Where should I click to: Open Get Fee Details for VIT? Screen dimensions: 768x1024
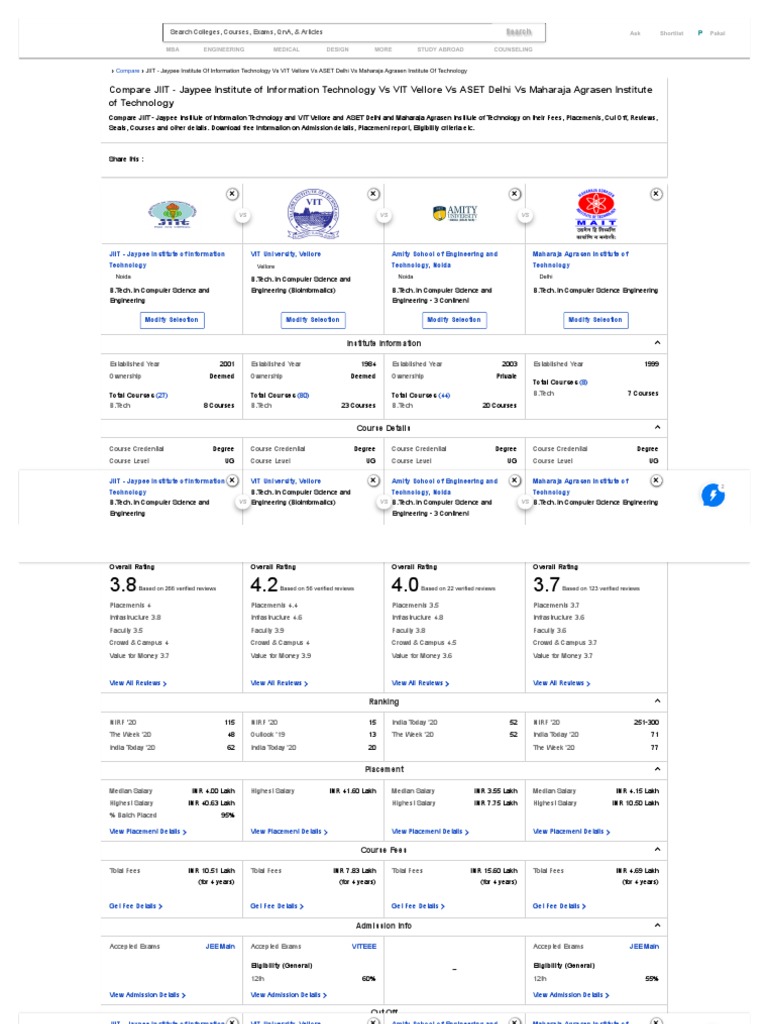[x=277, y=906]
